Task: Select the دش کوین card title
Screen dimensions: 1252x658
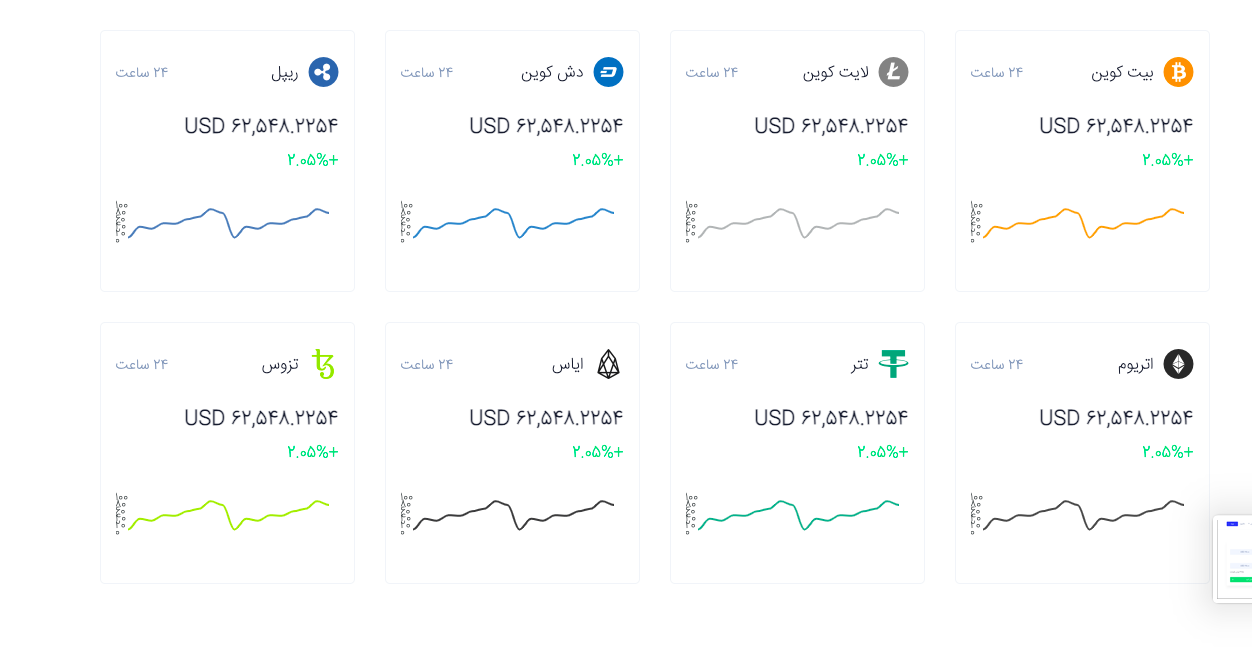Action: coord(552,73)
